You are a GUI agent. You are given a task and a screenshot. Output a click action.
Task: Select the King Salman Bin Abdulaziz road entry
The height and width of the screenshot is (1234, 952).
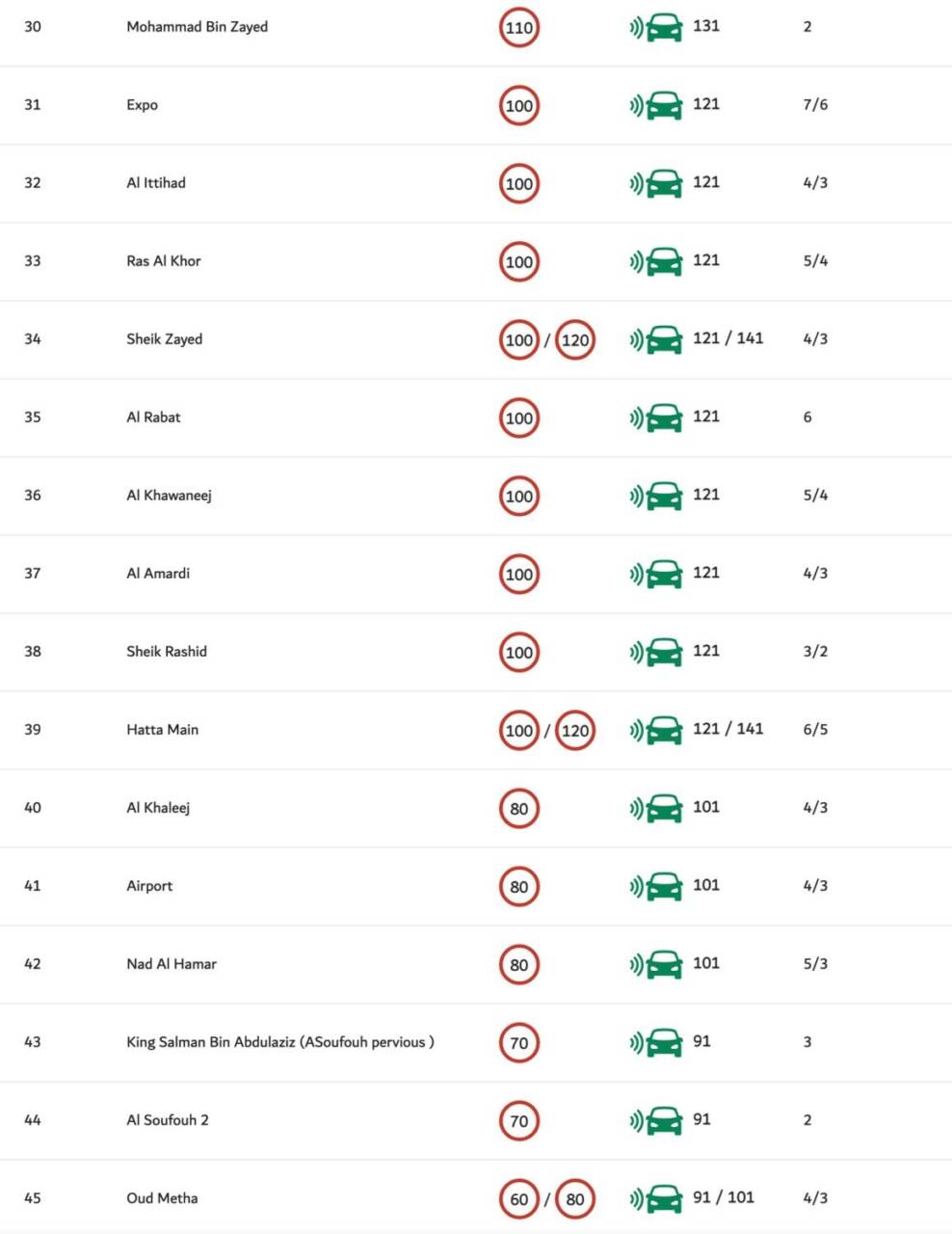(x=280, y=1041)
